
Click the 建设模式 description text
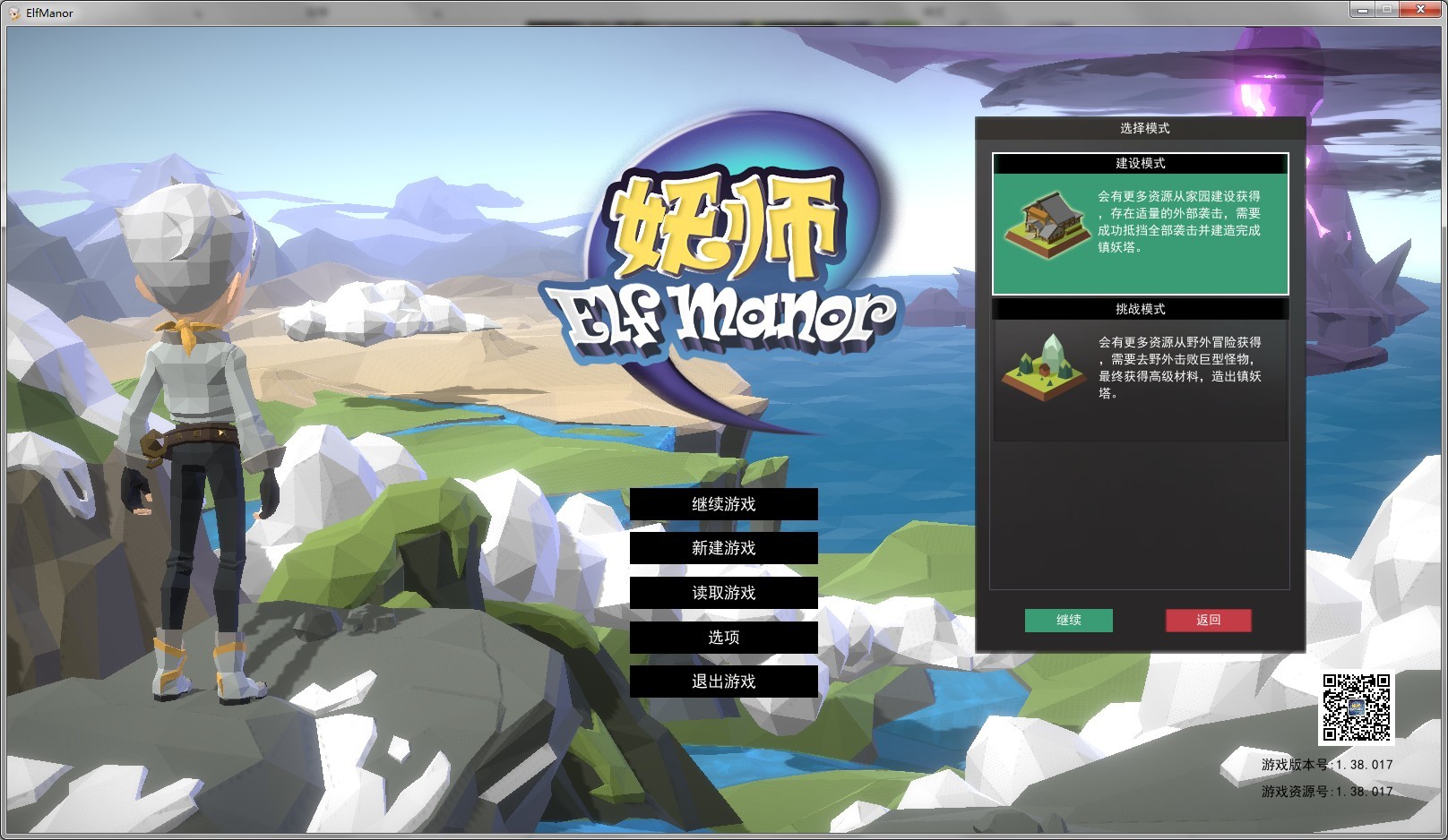[1179, 221]
